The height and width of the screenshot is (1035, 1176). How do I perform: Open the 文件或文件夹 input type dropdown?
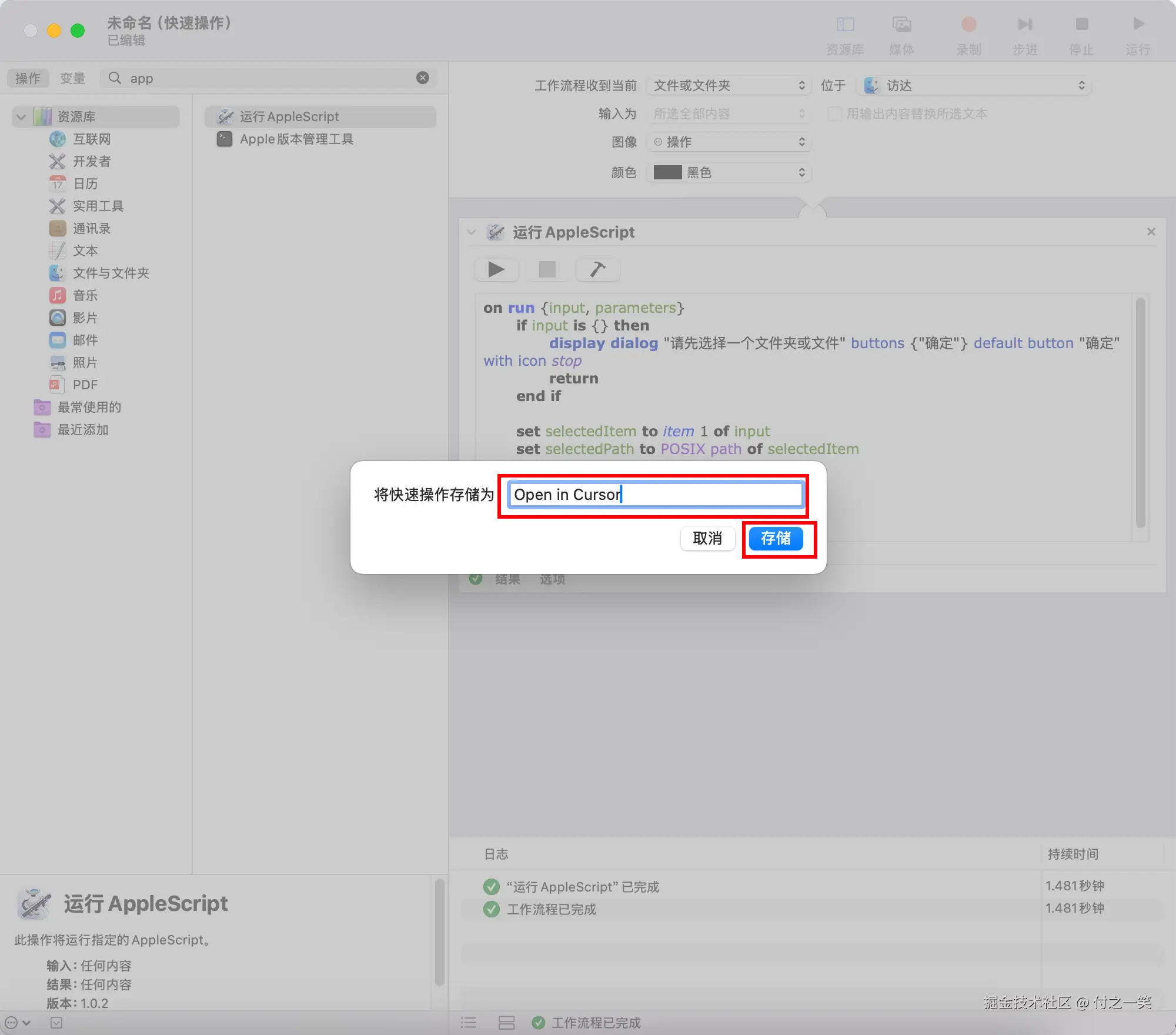(x=729, y=86)
